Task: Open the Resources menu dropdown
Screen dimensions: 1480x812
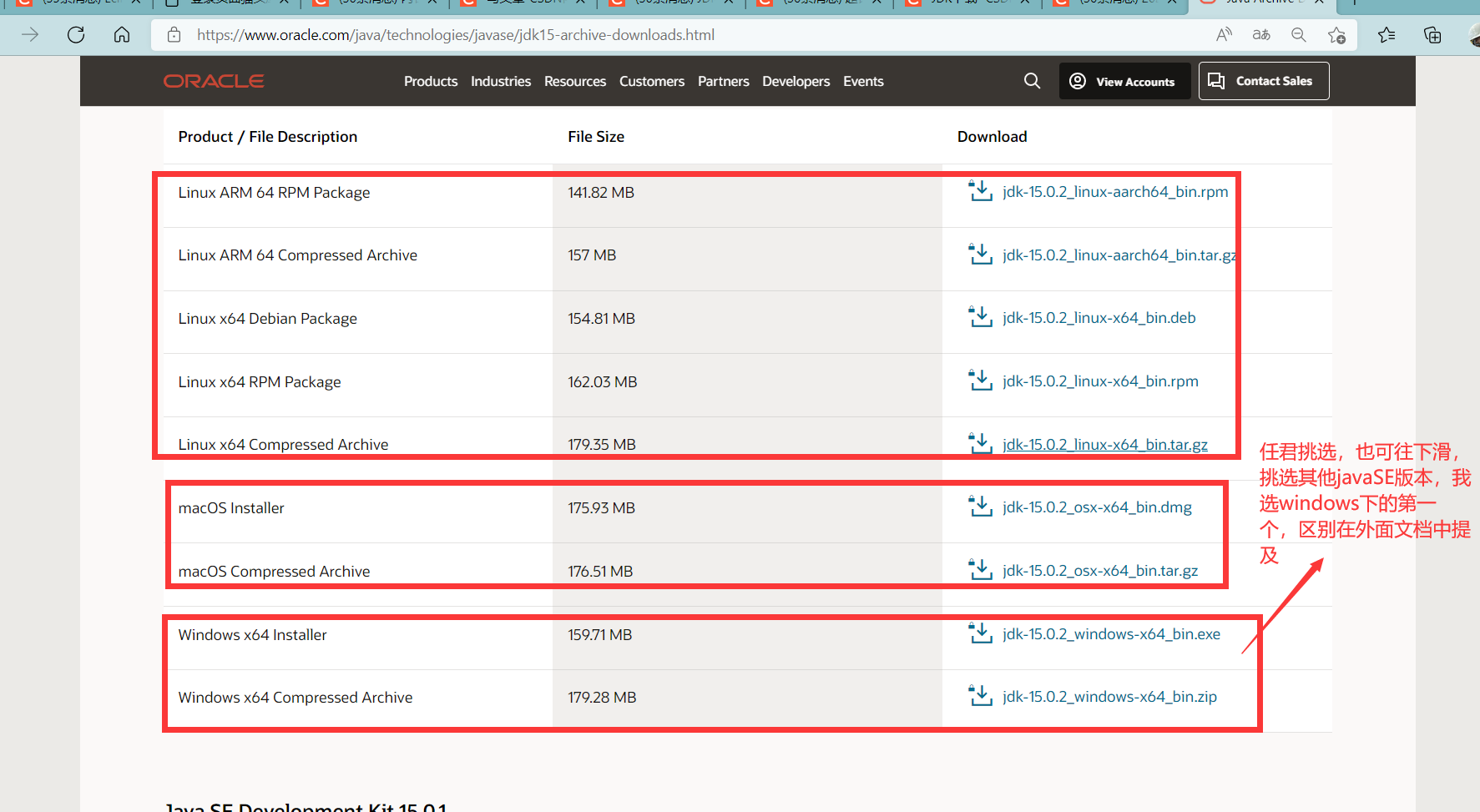Action: tap(575, 80)
